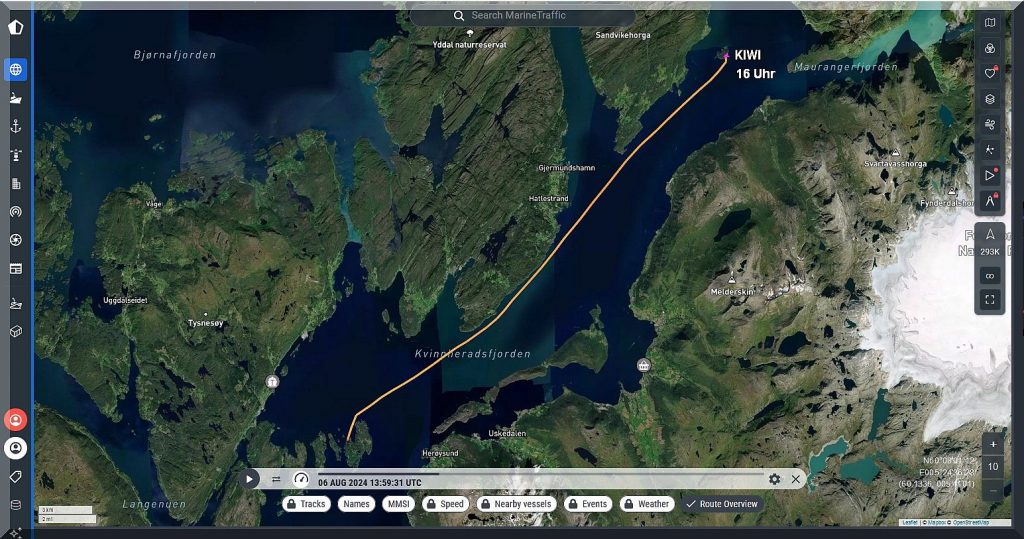Toggle the MMSI label display
The height and width of the screenshot is (539, 1024).
(x=399, y=504)
